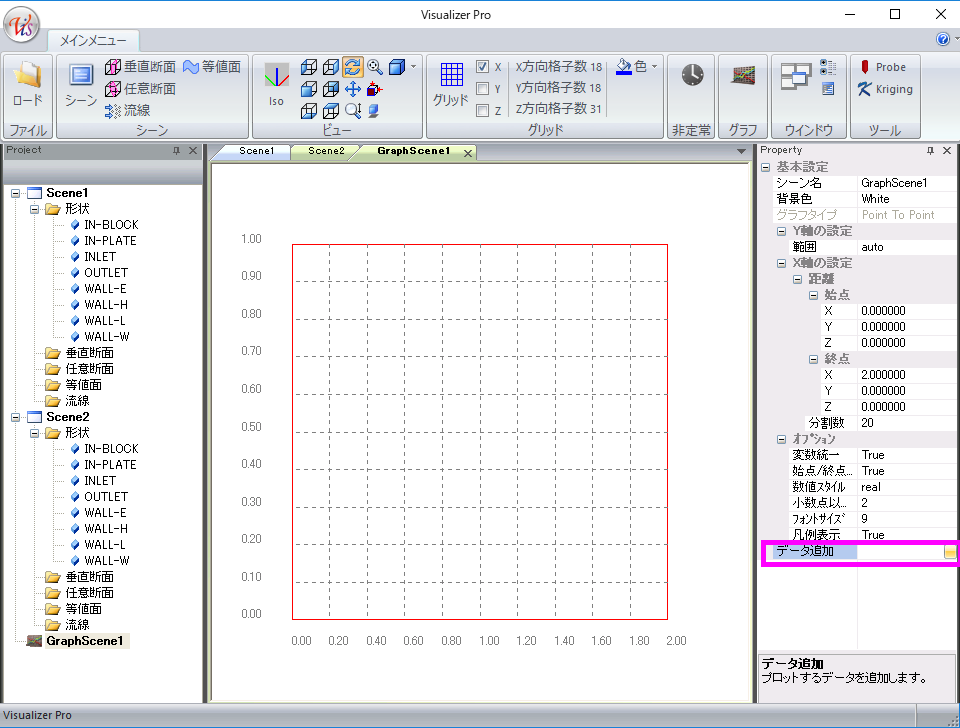Screen dimensions: 960x728
Task: Click the グラフ (Graph) icon
Action: (x=742, y=76)
